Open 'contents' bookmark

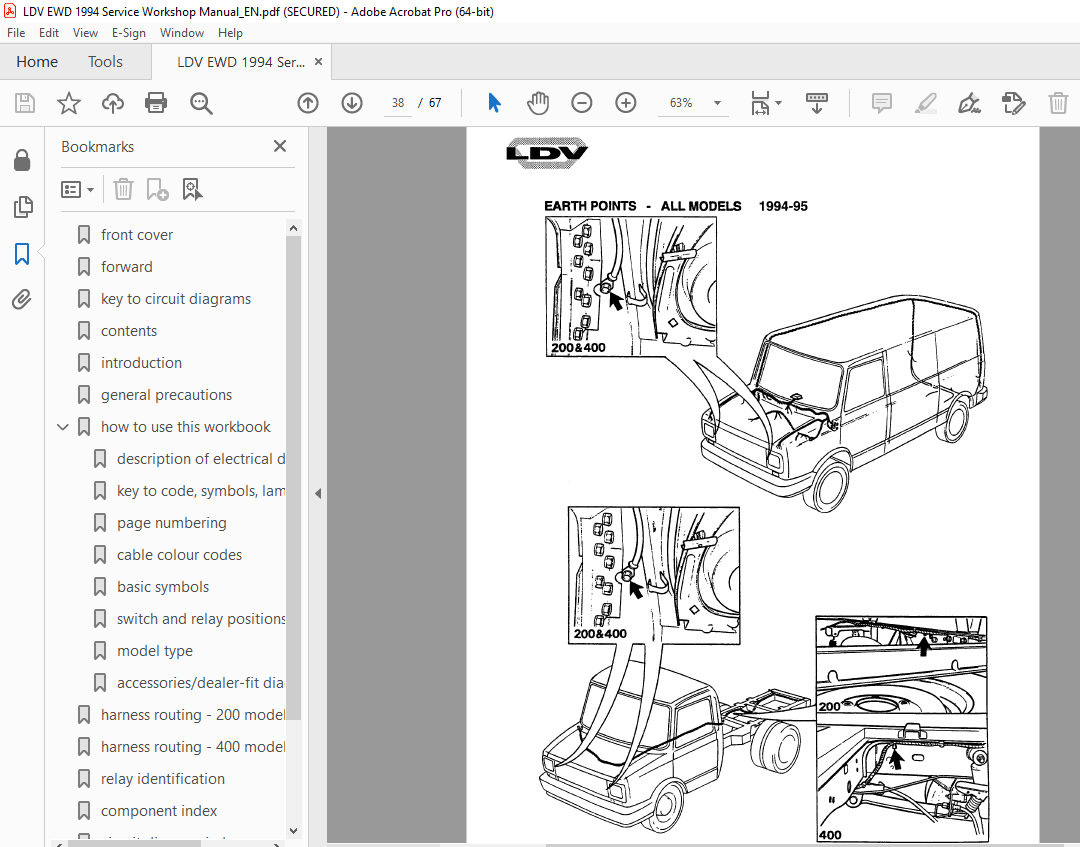pos(129,331)
